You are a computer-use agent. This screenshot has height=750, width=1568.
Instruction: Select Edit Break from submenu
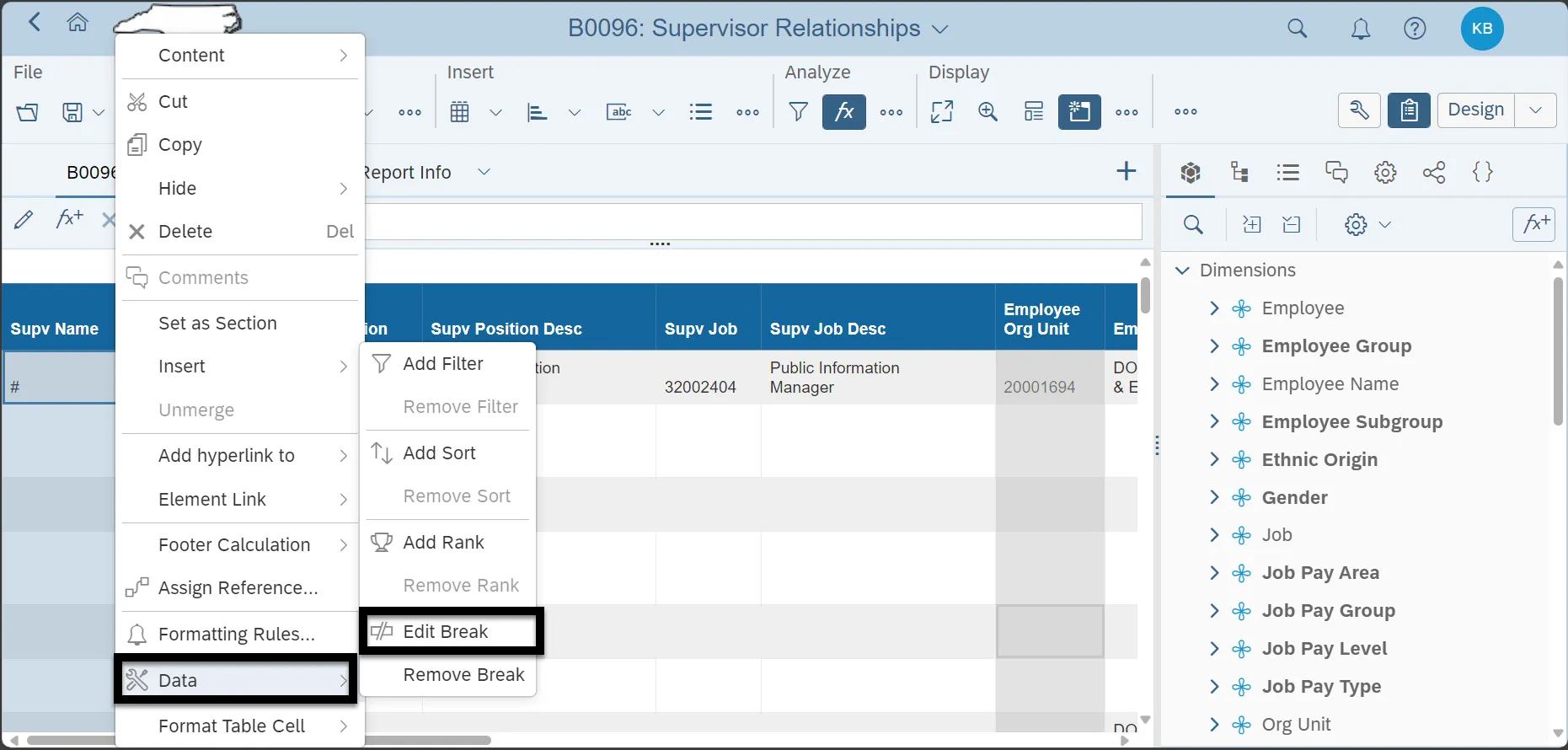coord(446,632)
